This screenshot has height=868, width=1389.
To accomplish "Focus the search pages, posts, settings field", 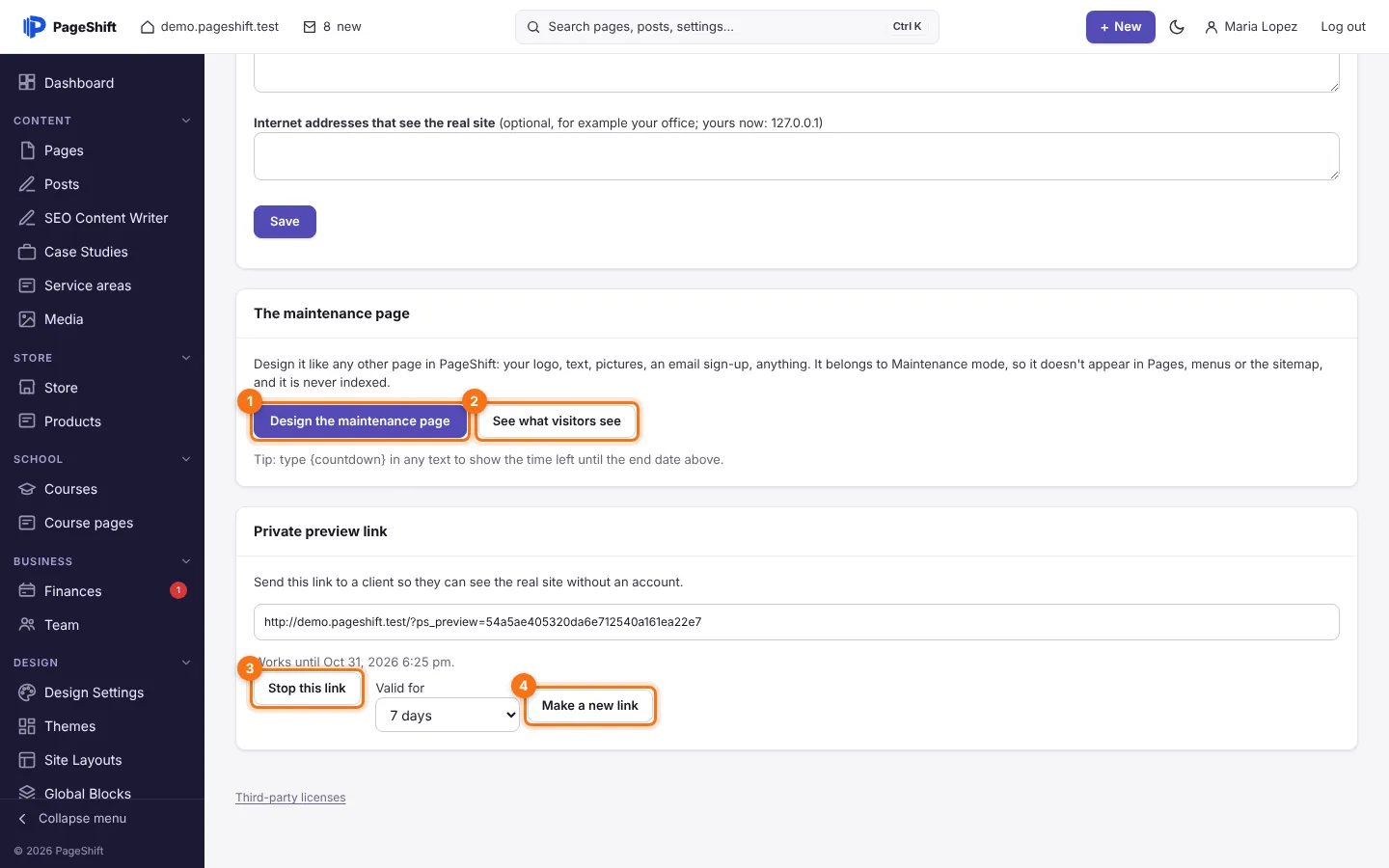I will pos(727,27).
